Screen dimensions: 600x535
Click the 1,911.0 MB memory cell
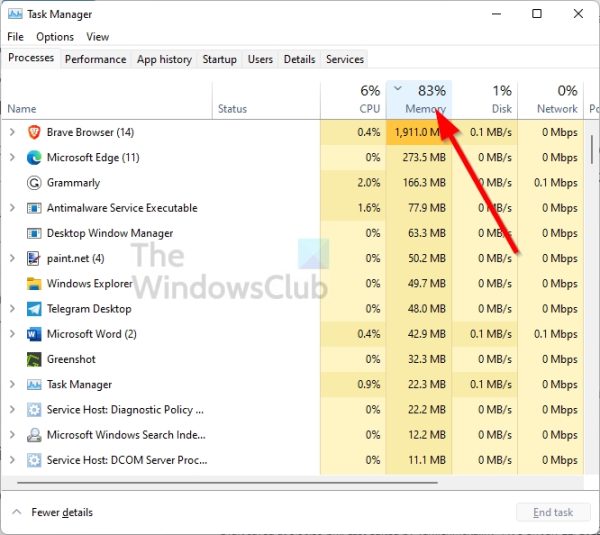419,132
